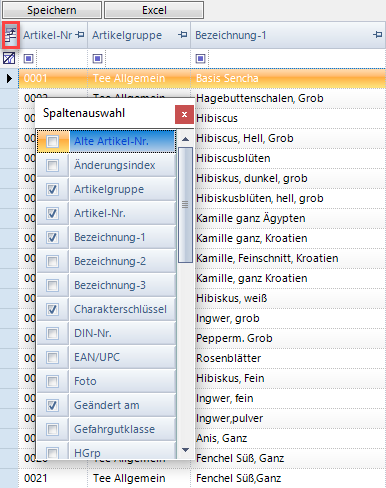The image size is (386, 488).
Task: Select the Gefahrgutklasse list entry
Action: 123,429
